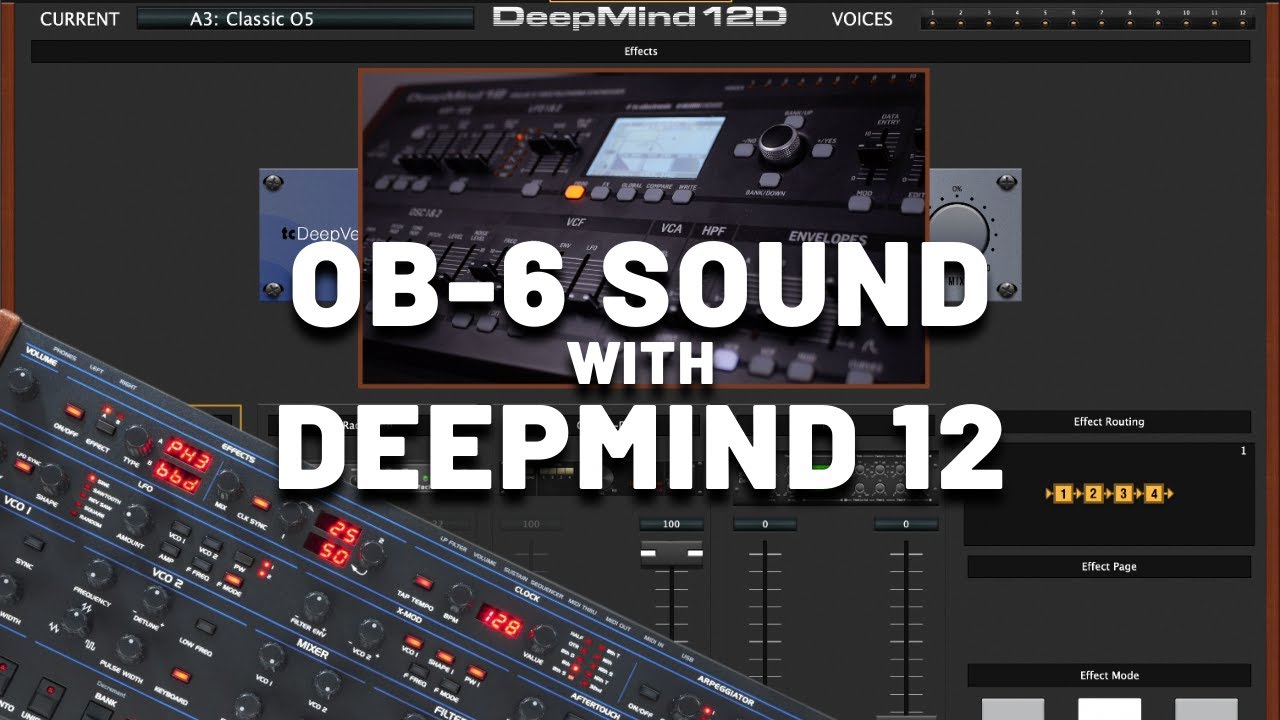
Task: Click the Mix knob on right effect module
Action: [957, 232]
